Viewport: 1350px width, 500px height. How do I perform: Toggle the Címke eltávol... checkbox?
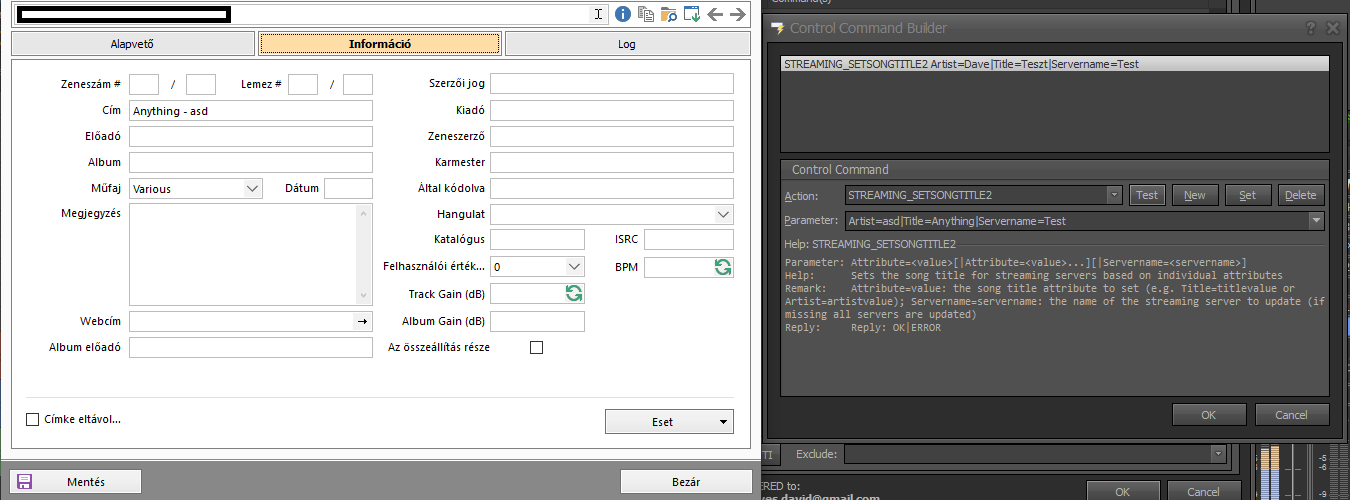pos(33,420)
